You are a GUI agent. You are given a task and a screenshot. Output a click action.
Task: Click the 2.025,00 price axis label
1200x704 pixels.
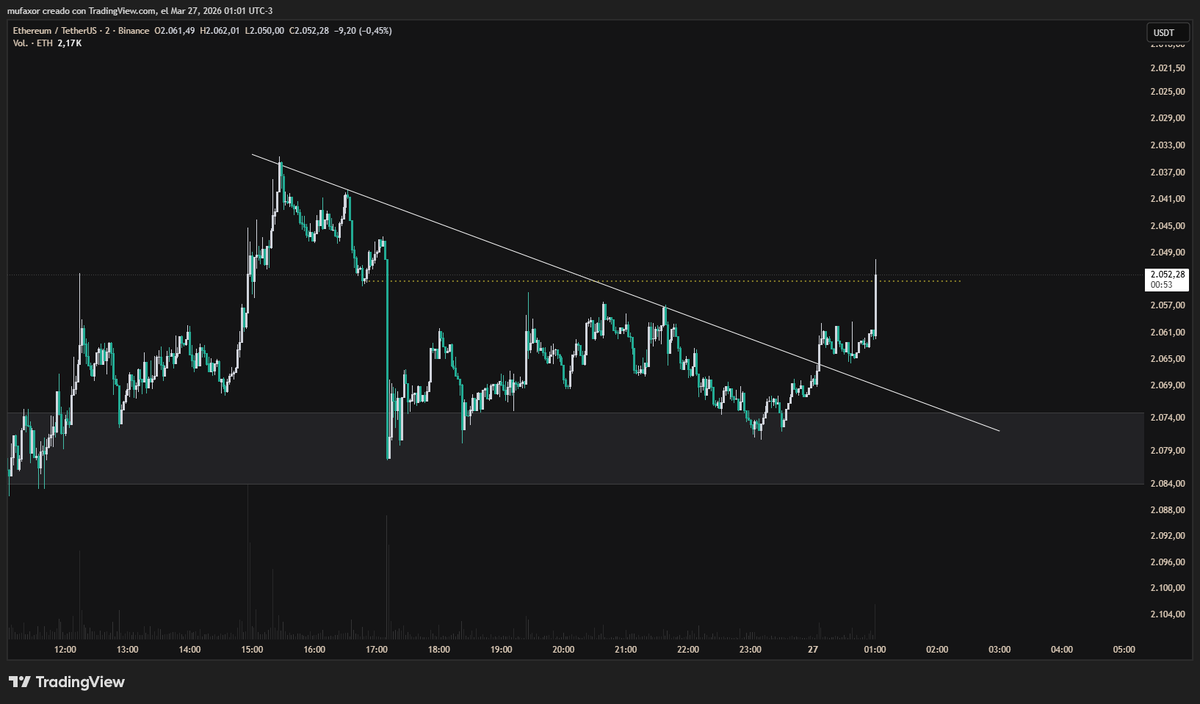click(1167, 92)
